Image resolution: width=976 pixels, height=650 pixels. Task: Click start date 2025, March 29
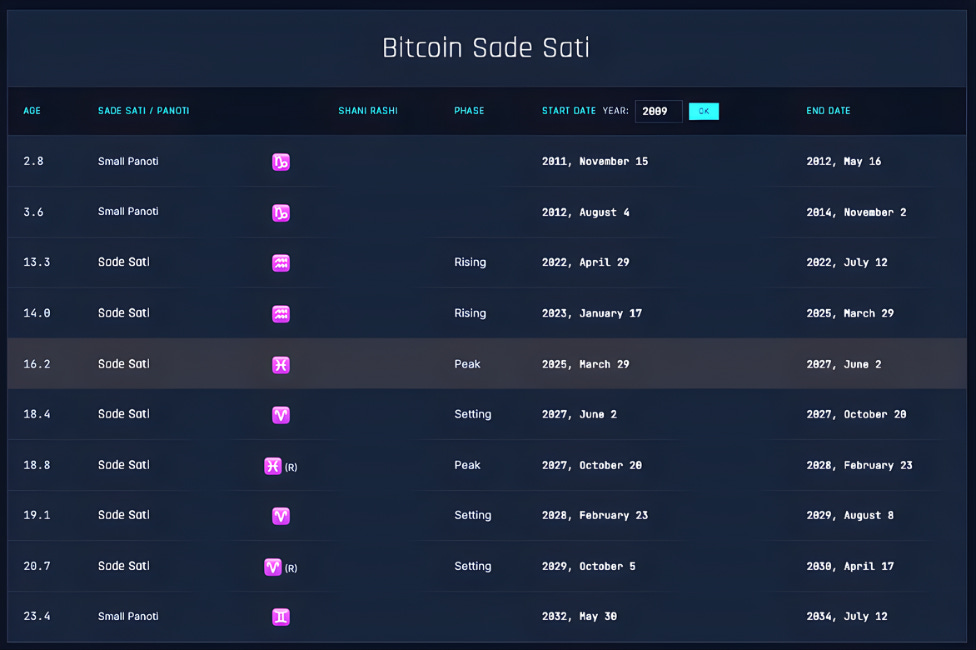coord(585,364)
